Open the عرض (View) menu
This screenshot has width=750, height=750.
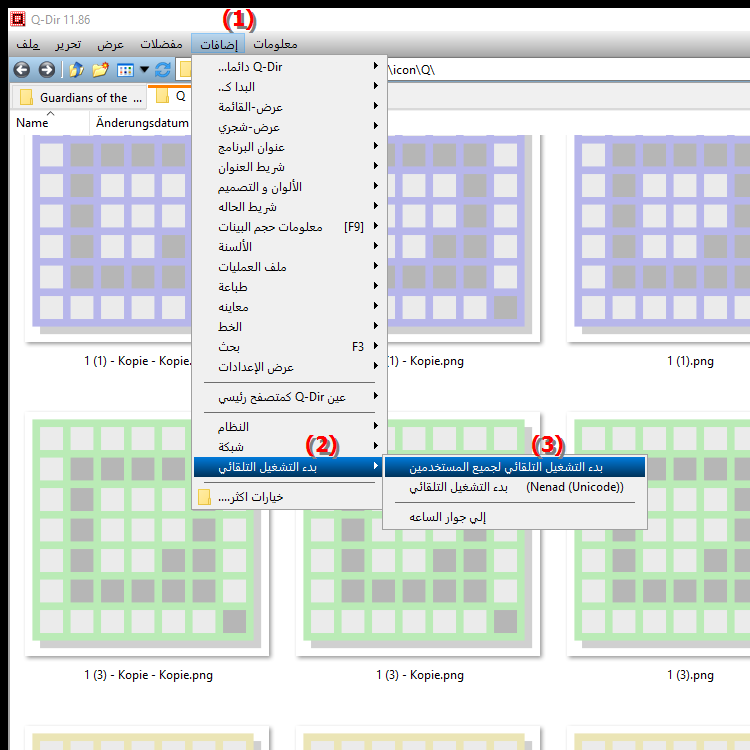click(x=110, y=44)
